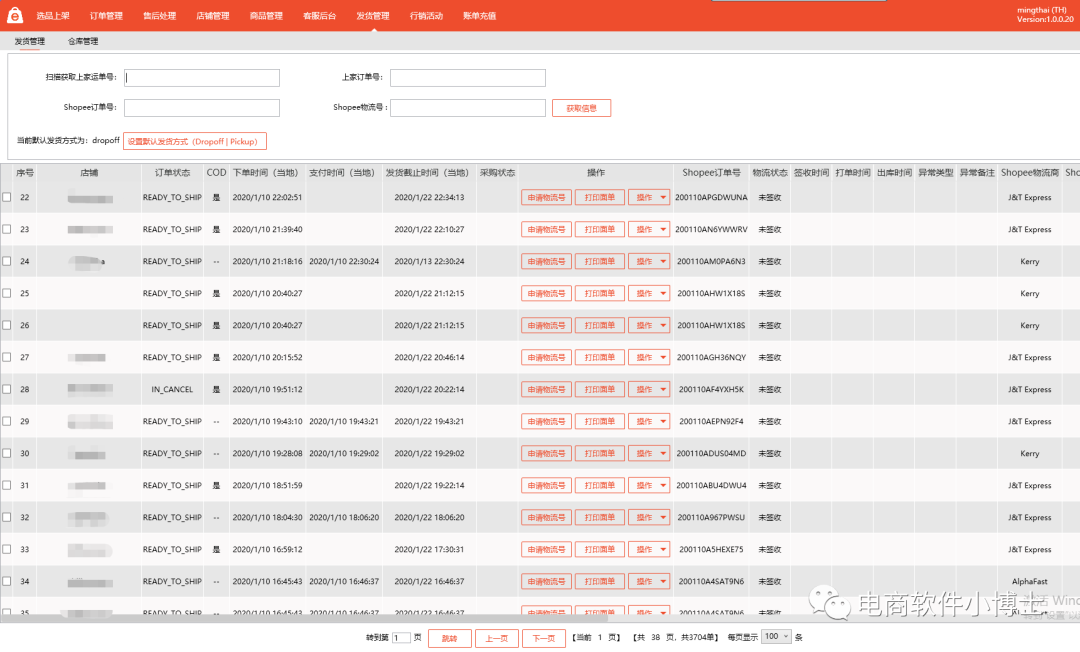Open the 店铺管理 menu
The height and width of the screenshot is (652, 1080).
213,16
